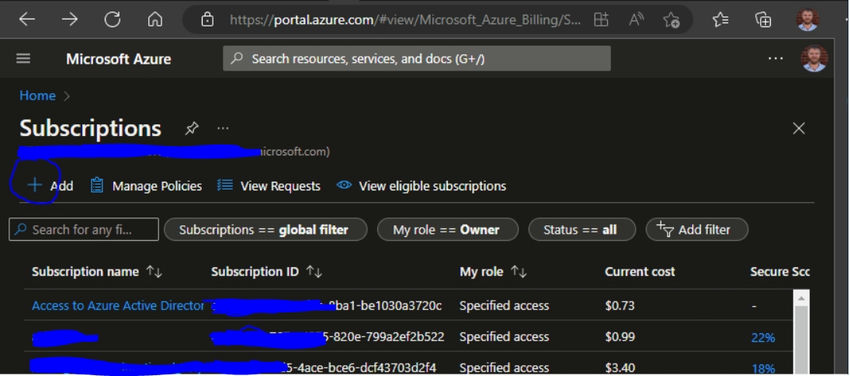Sort by Subscription ID column
The height and width of the screenshot is (376, 850).
point(267,272)
